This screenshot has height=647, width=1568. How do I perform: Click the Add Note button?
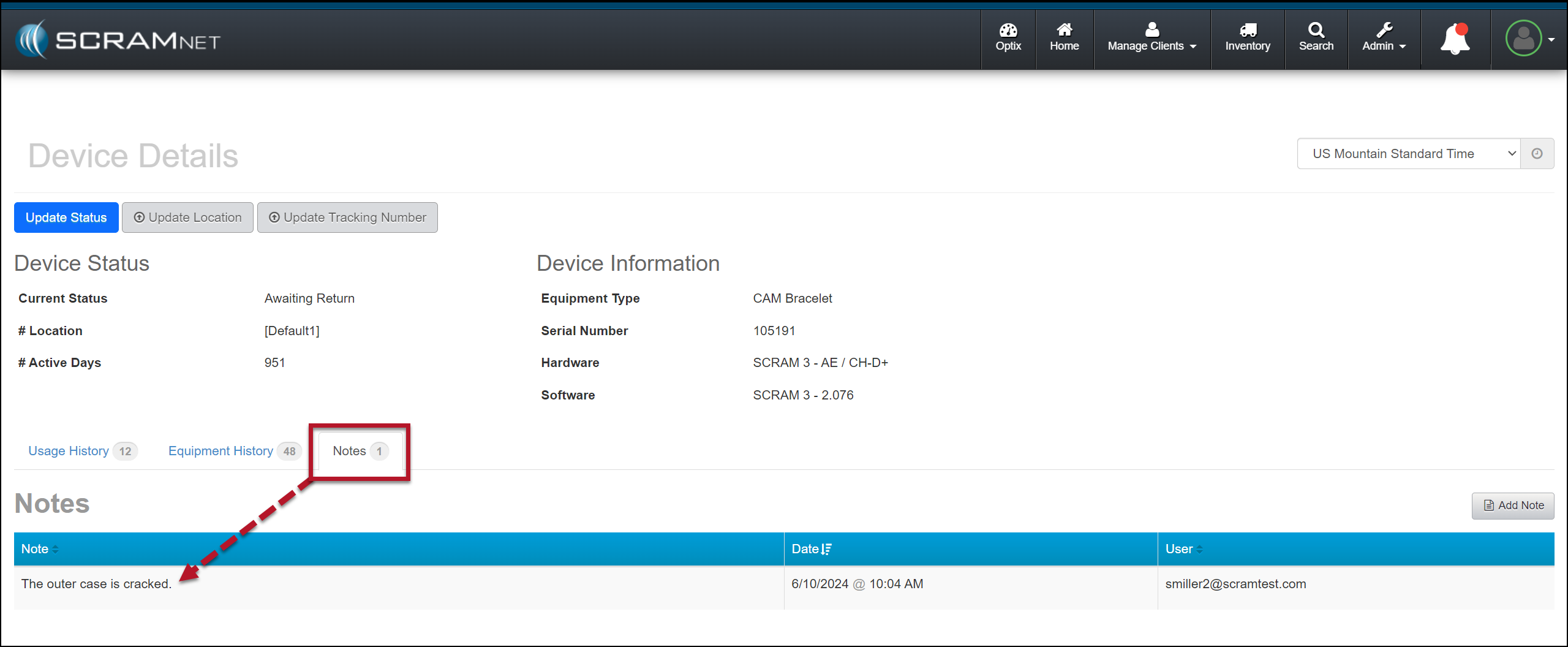click(x=1513, y=505)
